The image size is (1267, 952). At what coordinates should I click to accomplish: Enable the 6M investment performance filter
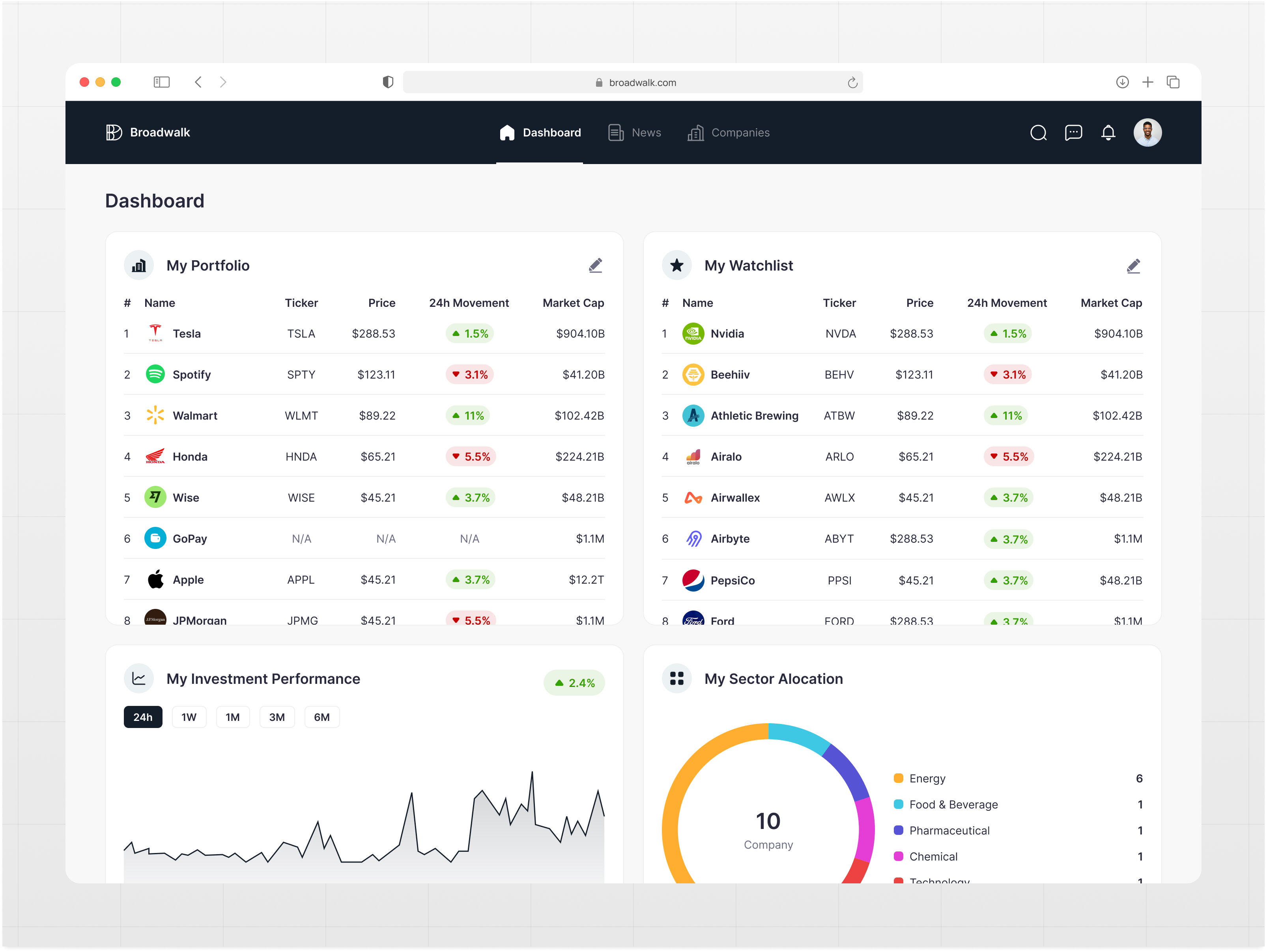tap(322, 717)
